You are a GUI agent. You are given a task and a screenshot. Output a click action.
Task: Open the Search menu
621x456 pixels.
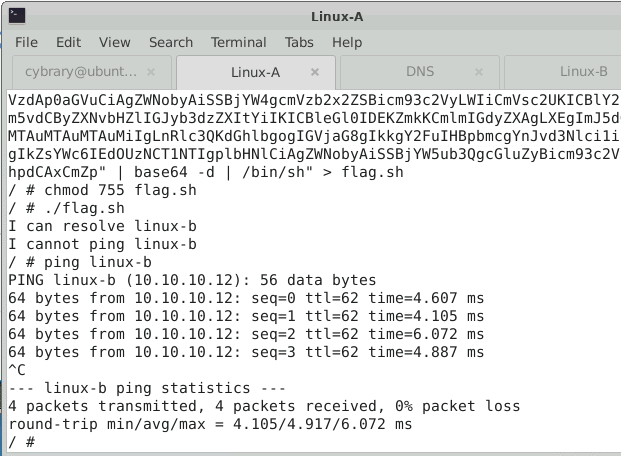pos(171,42)
